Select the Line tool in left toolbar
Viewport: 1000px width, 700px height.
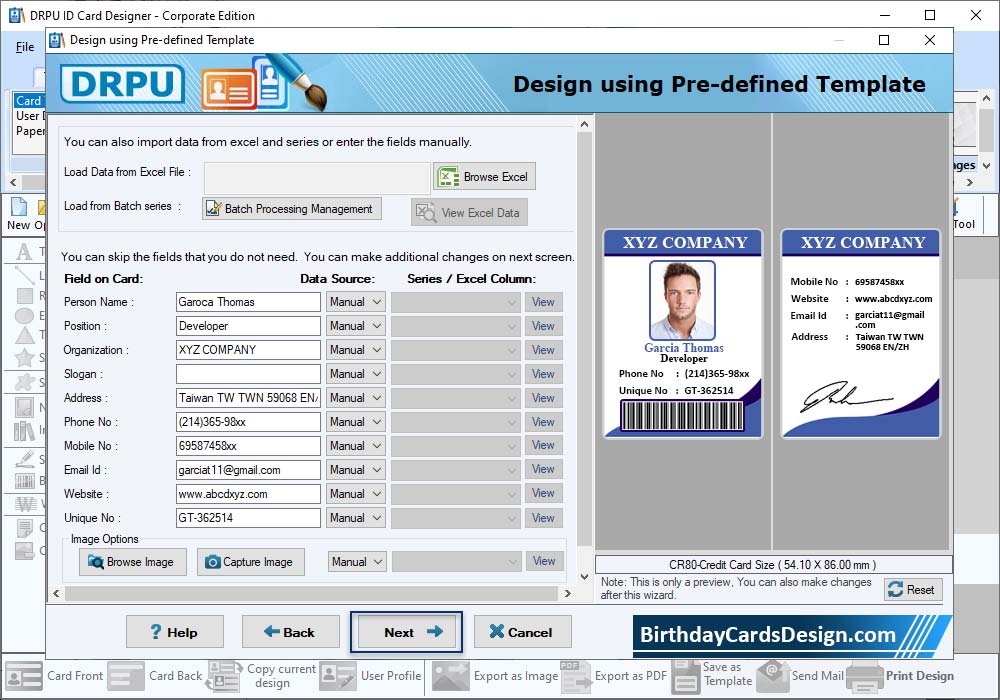point(24,275)
